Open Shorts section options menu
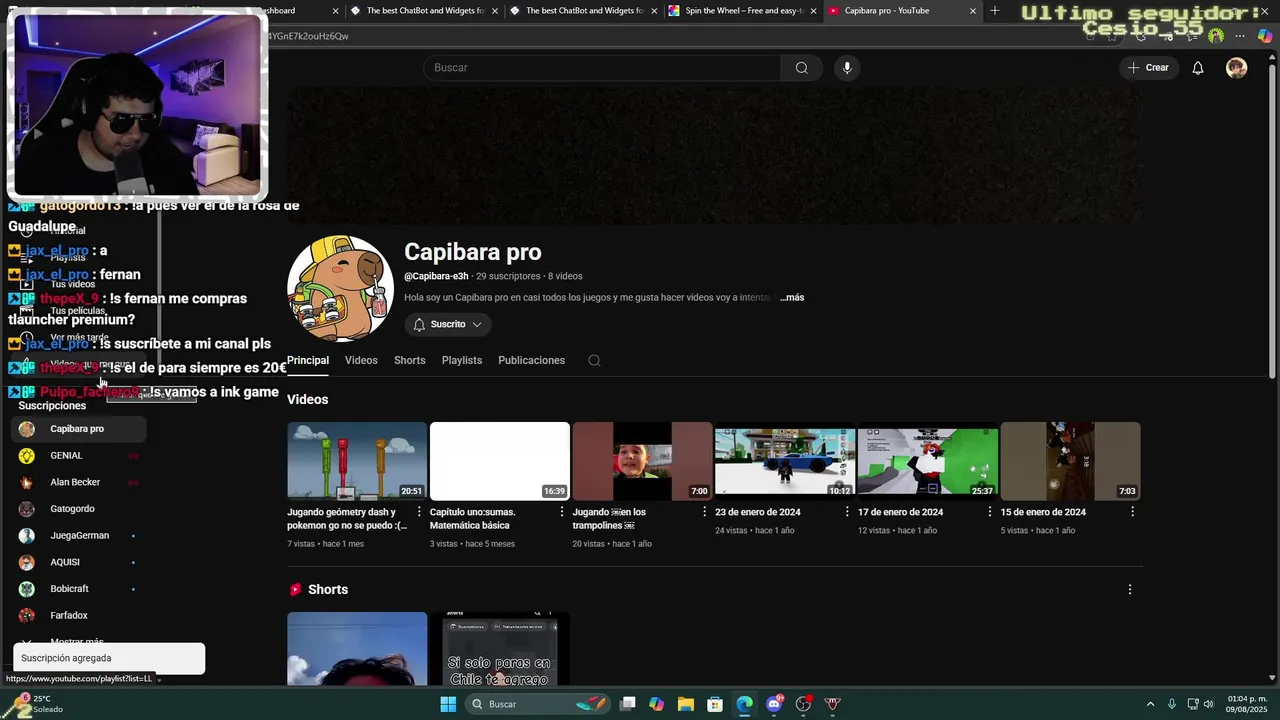Screen dimensions: 1280x720 click(x=1130, y=590)
